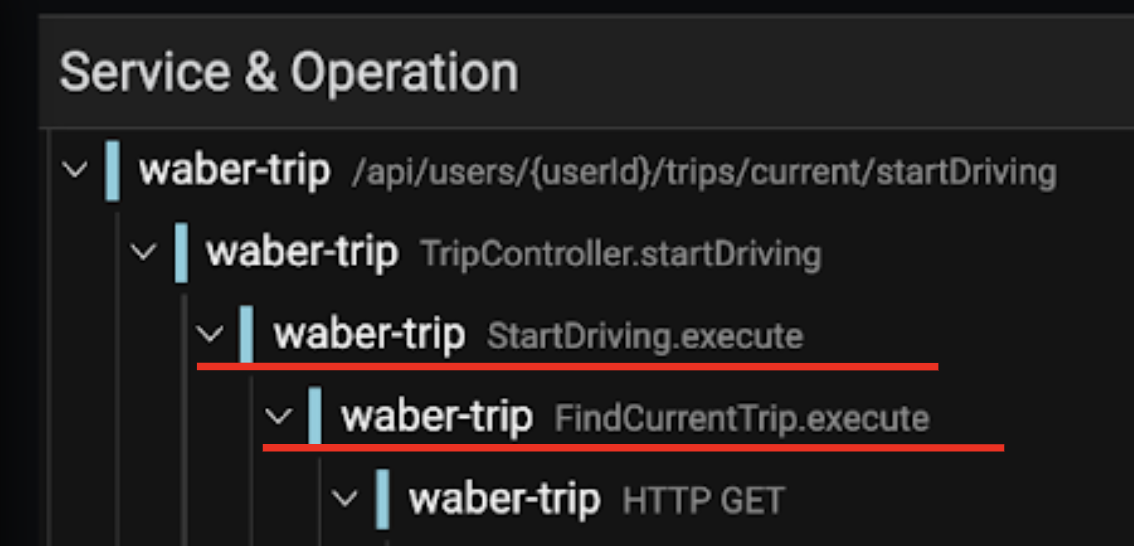
Task: Open the FindCurrentTrip.execute operation name
Action: pyautogui.click(x=741, y=418)
